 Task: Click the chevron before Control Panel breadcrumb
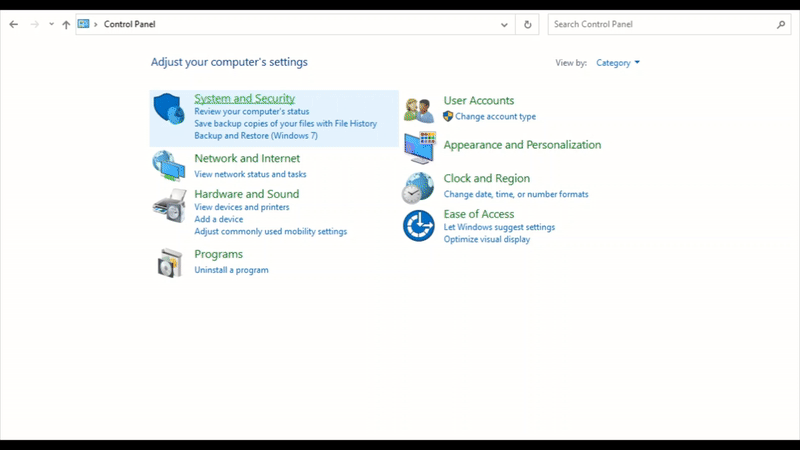(95, 24)
